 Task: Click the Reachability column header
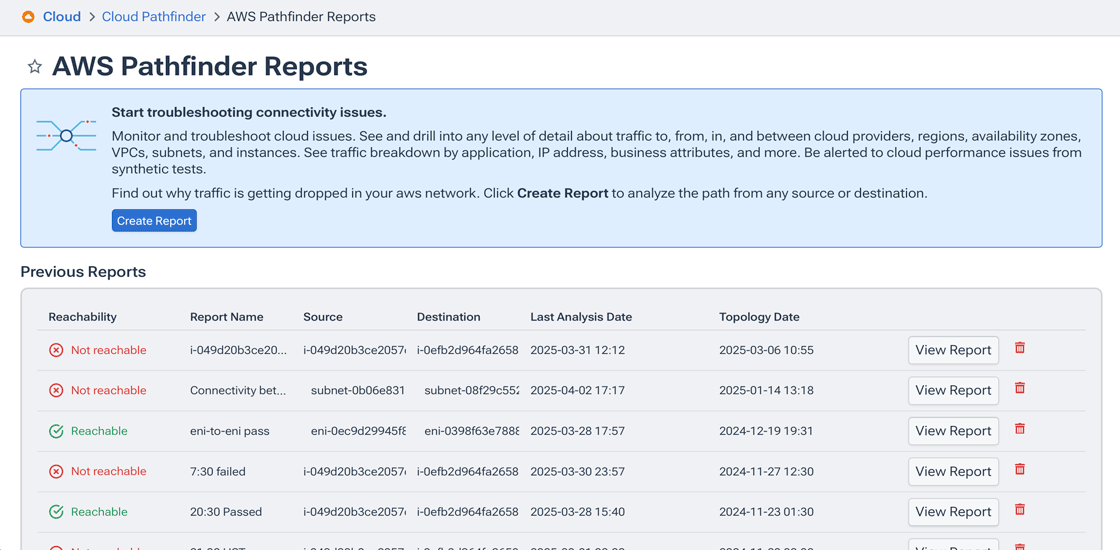[x=82, y=316]
